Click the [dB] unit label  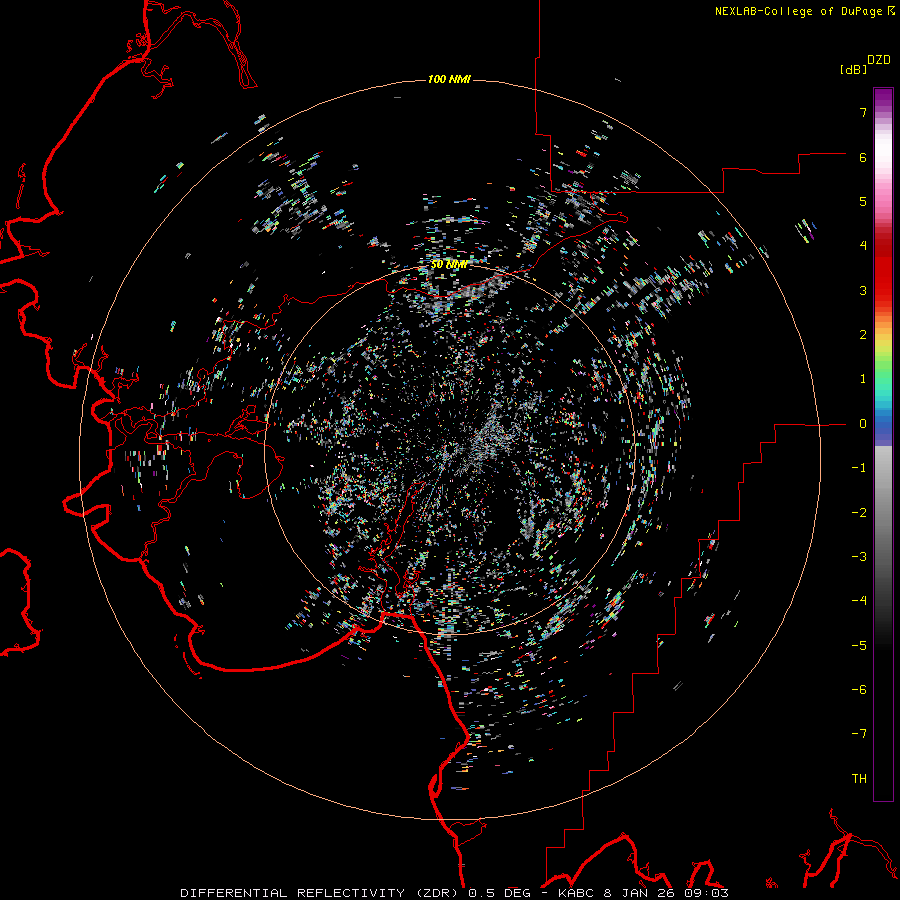click(x=853, y=70)
